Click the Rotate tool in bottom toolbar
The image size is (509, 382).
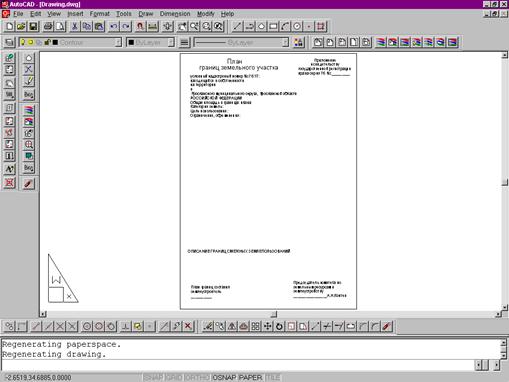tap(279, 326)
